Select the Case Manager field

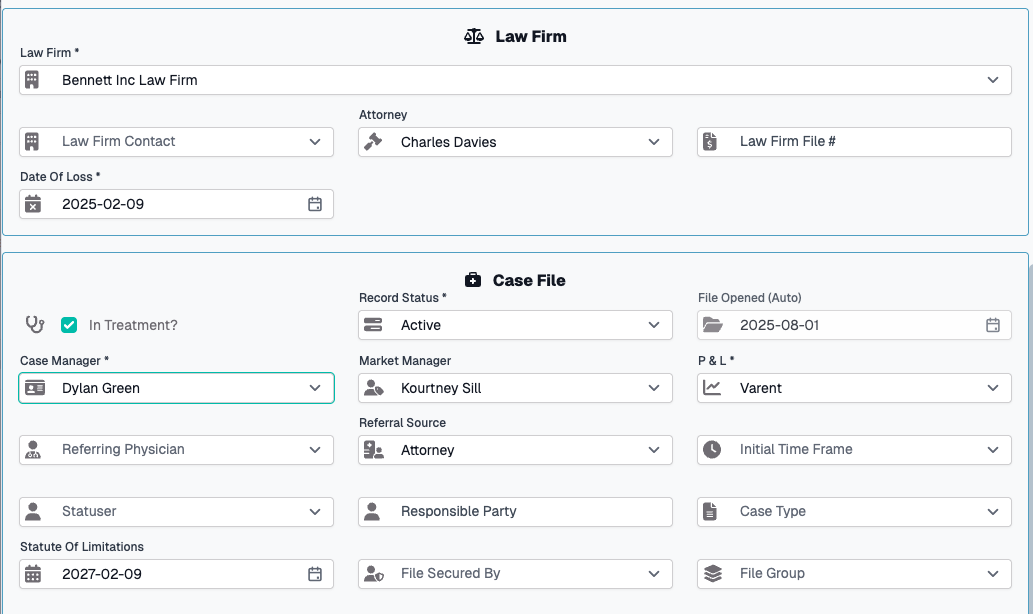(176, 387)
